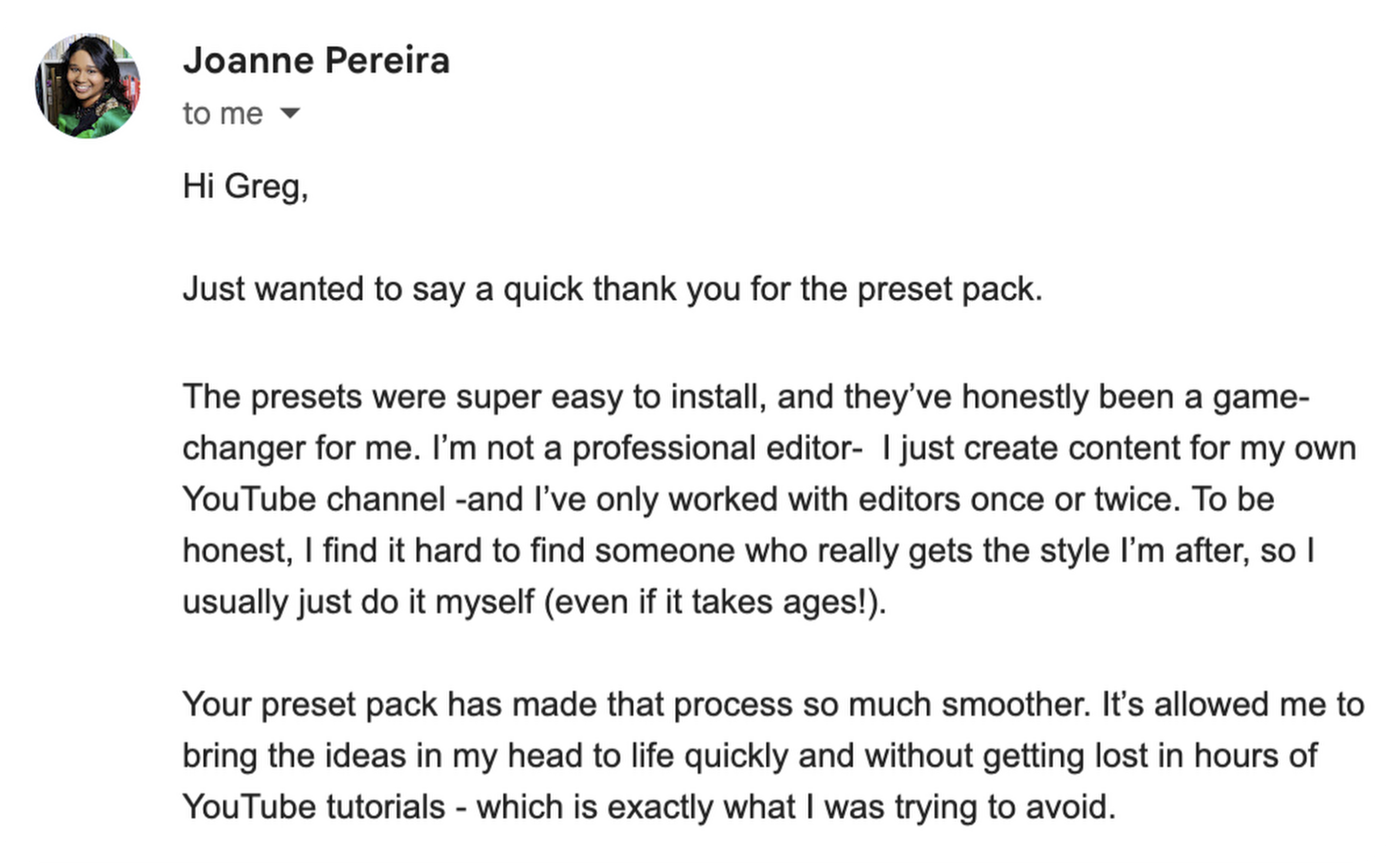Screen dimensions: 1393x868
Task: Click 'YouTube channel' in the second paragraph
Action: 314,499
